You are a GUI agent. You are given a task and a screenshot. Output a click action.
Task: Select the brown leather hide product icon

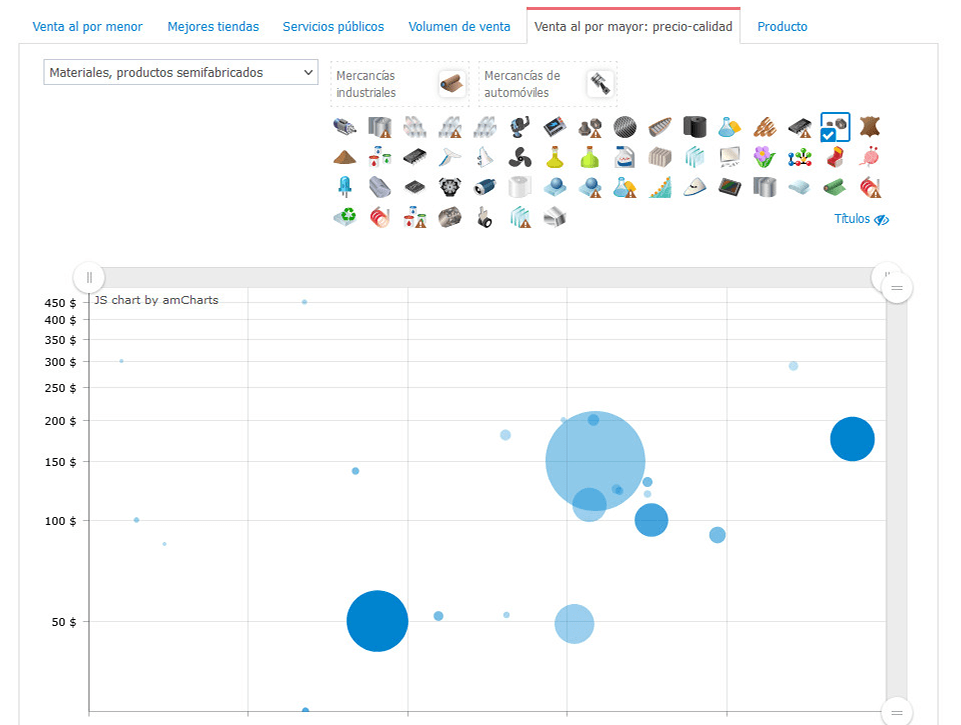(870, 127)
